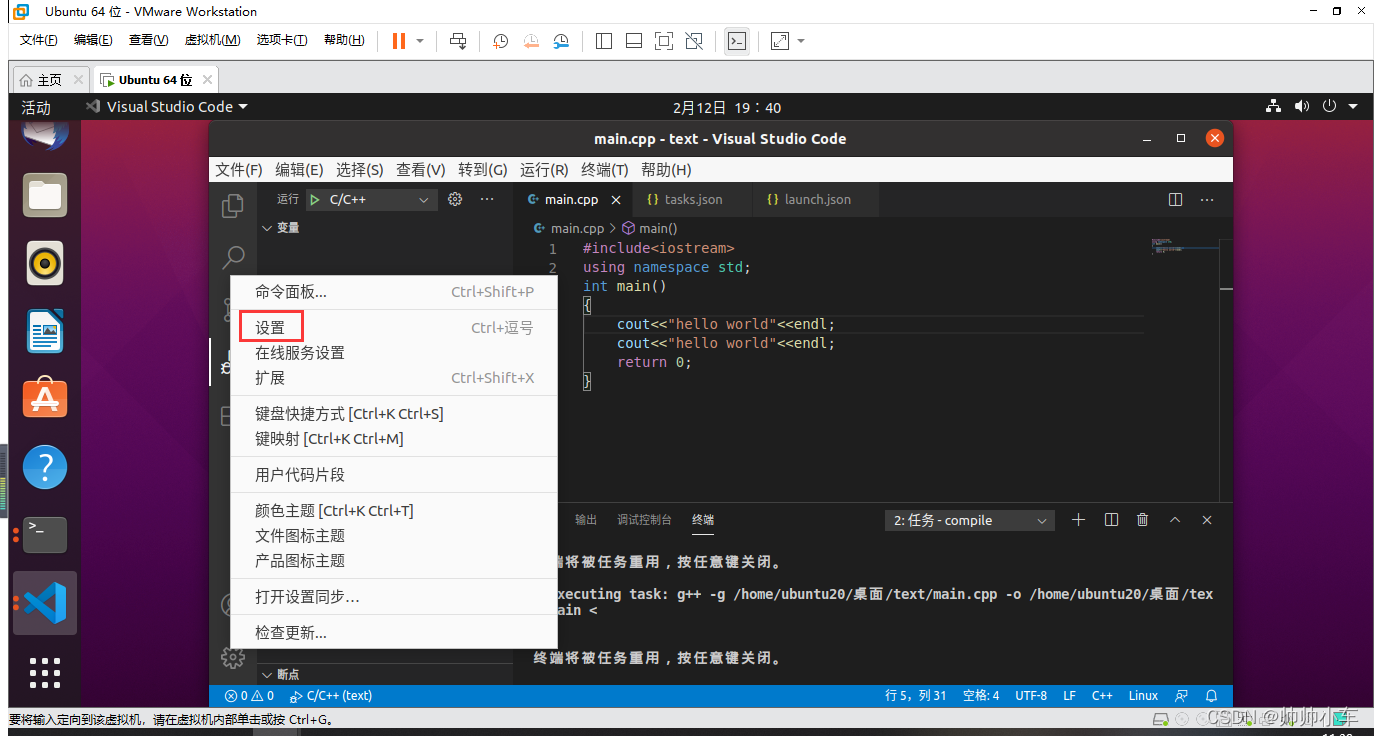Viewport: 1374px width, 736px height.
Task: Choose 检查更新... in the context menu
Action: tap(394, 633)
